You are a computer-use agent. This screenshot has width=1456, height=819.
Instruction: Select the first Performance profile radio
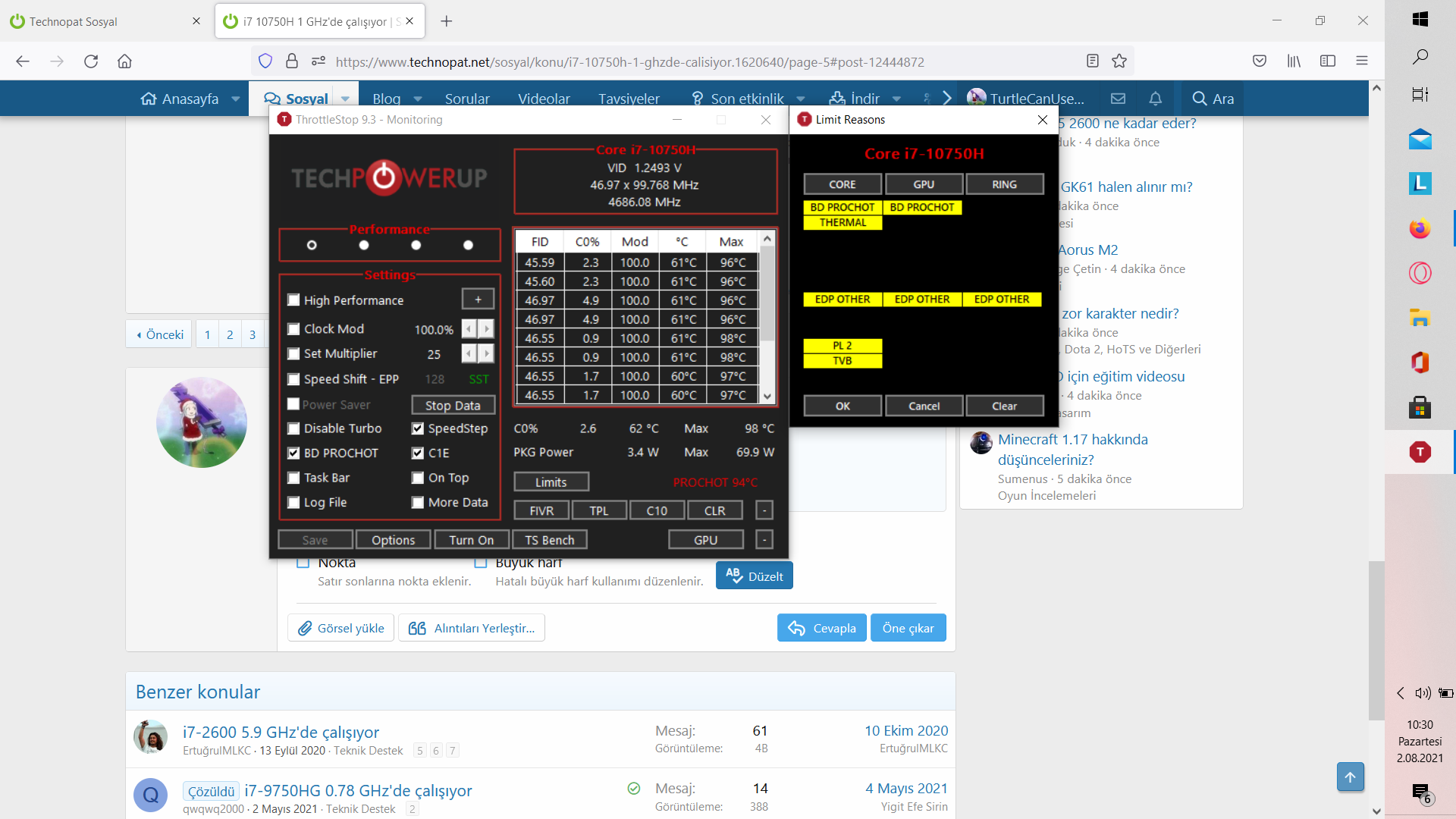tap(312, 245)
